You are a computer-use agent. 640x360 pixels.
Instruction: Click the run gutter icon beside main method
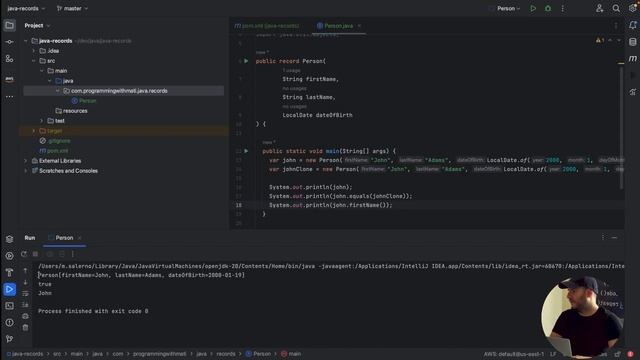pos(246,151)
